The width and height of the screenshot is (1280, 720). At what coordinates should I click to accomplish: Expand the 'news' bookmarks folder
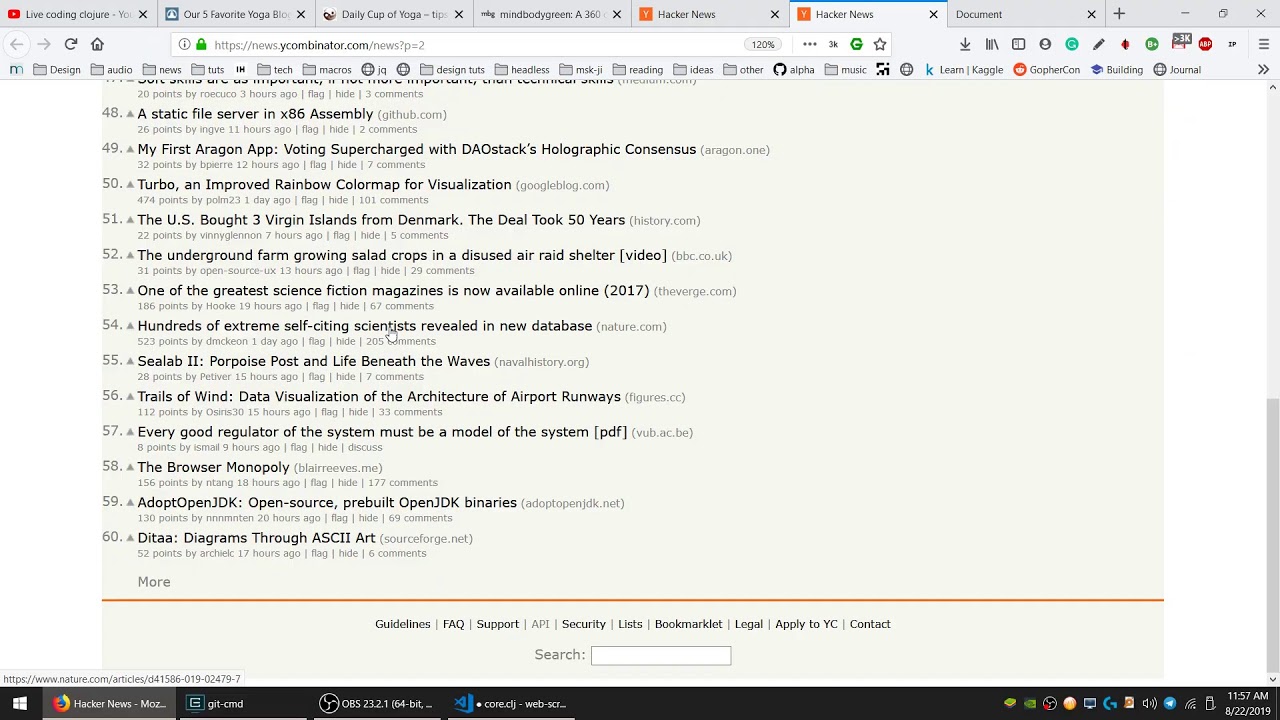pos(161,70)
